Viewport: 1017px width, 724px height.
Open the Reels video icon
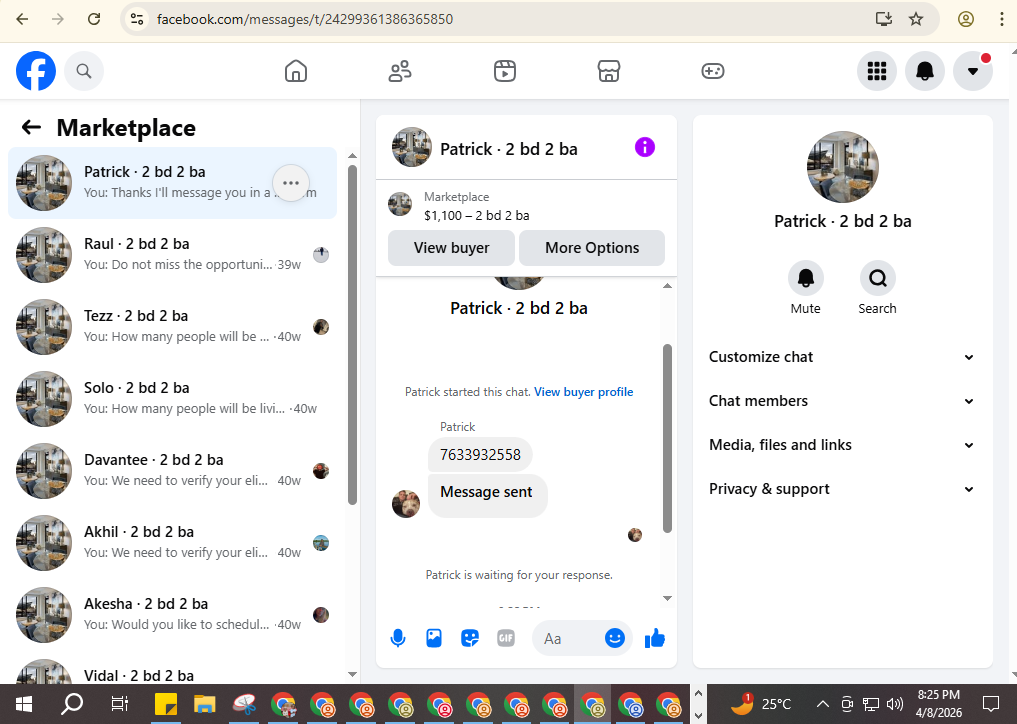pos(505,71)
